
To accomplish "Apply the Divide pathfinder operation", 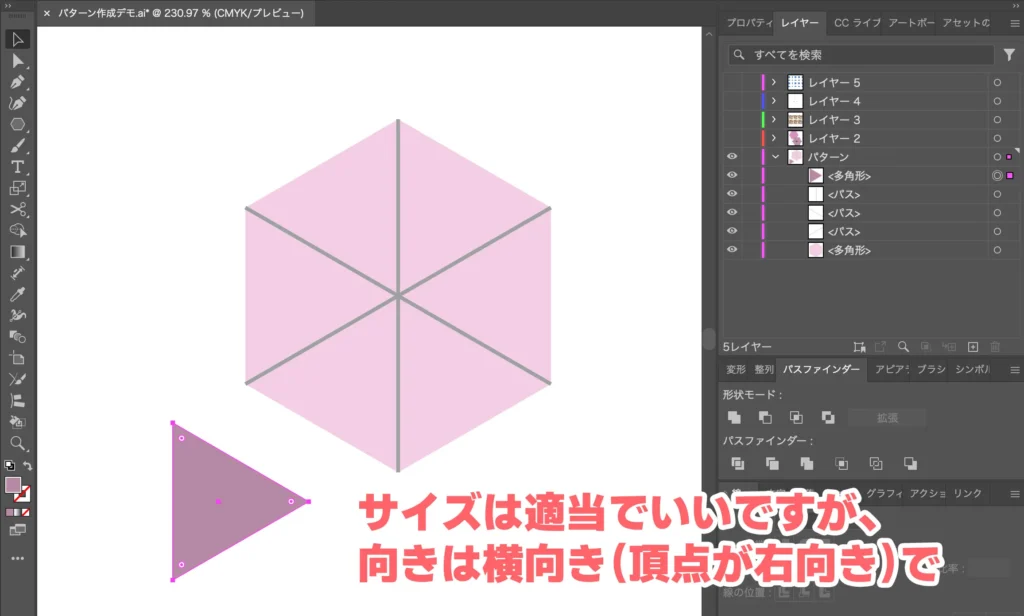I will pyautogui.click(x=738, y=463).
